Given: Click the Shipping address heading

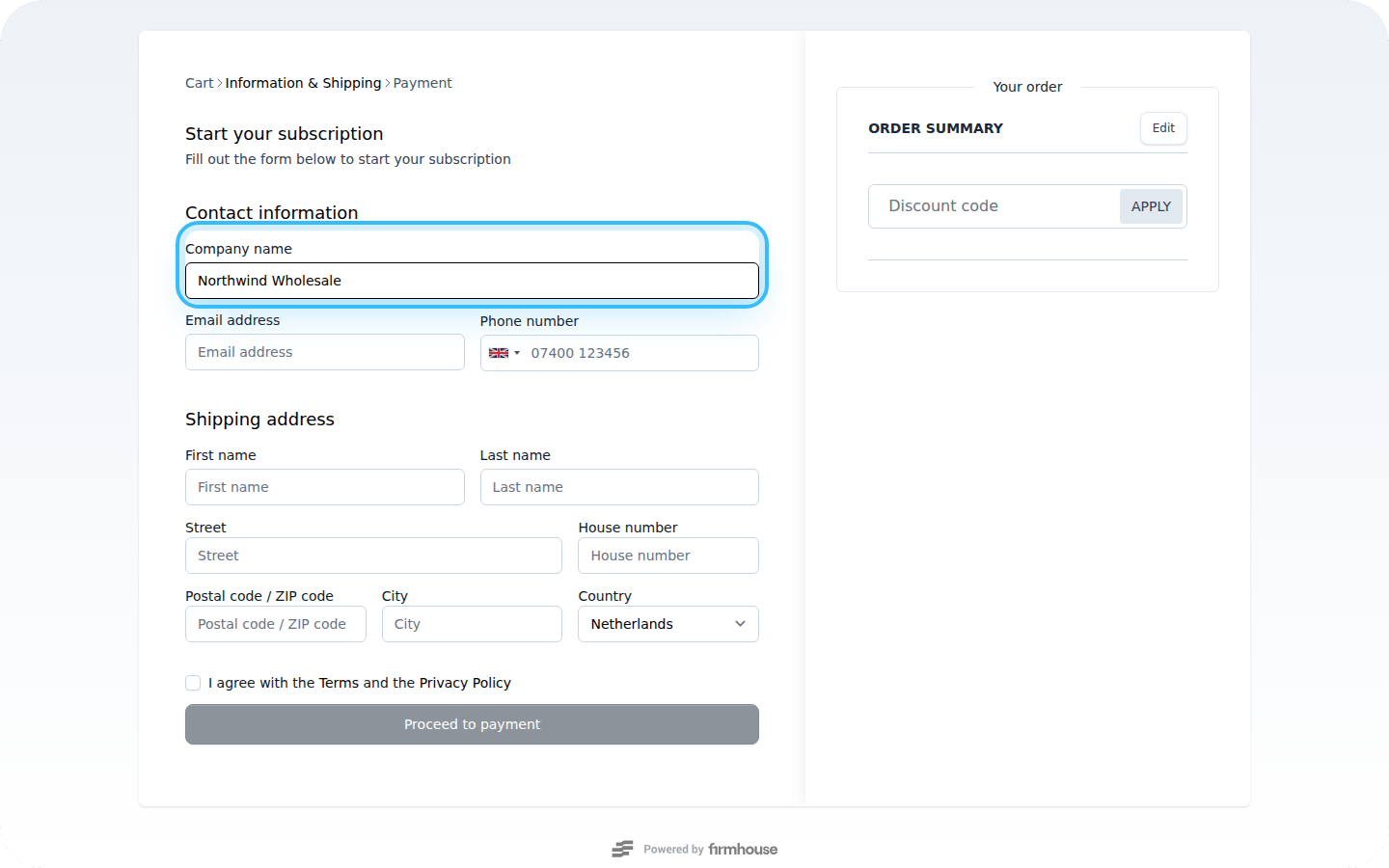Looking at the screenshot, I should tap(259, 420).
